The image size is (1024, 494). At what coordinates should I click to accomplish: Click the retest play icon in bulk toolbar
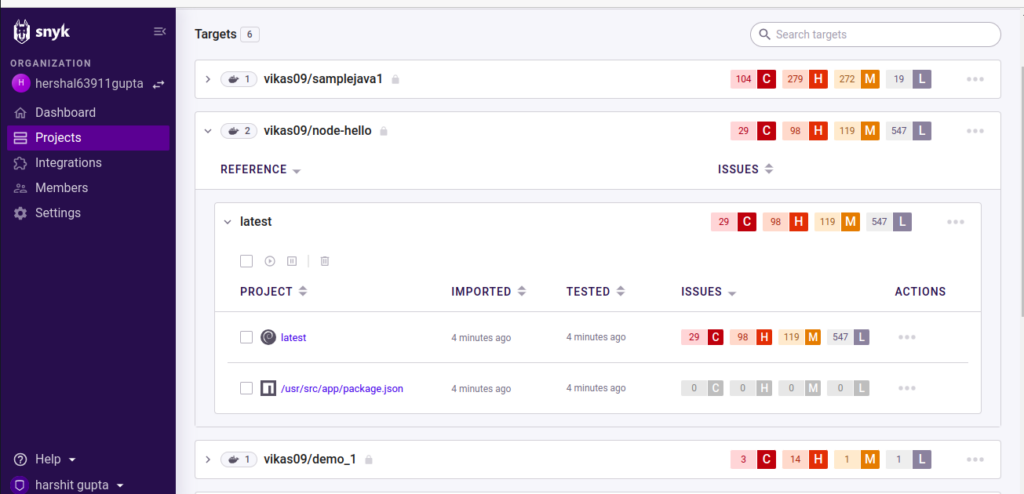click(x=270, y=261)
